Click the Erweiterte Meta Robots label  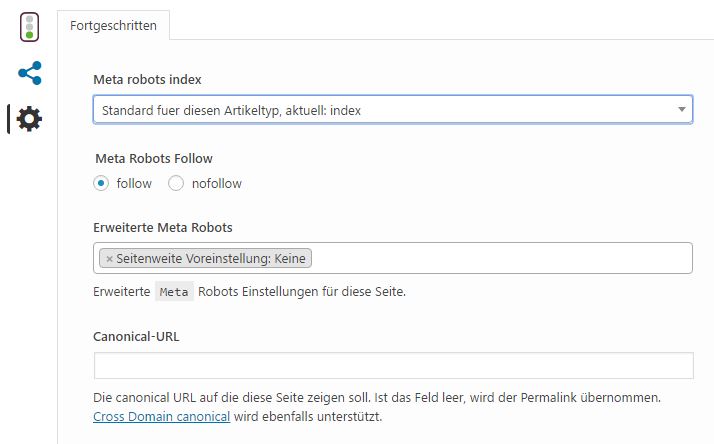[163, 228]
